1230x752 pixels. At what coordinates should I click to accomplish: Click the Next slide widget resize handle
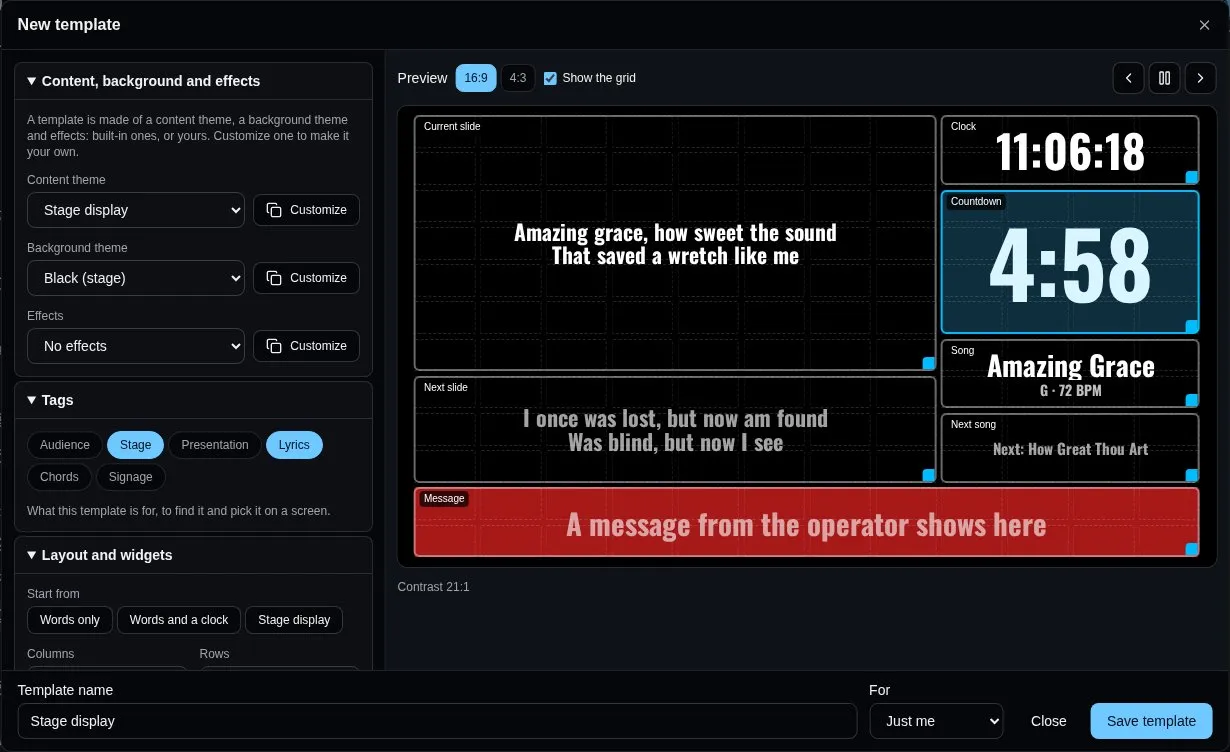tap(929, 475)
